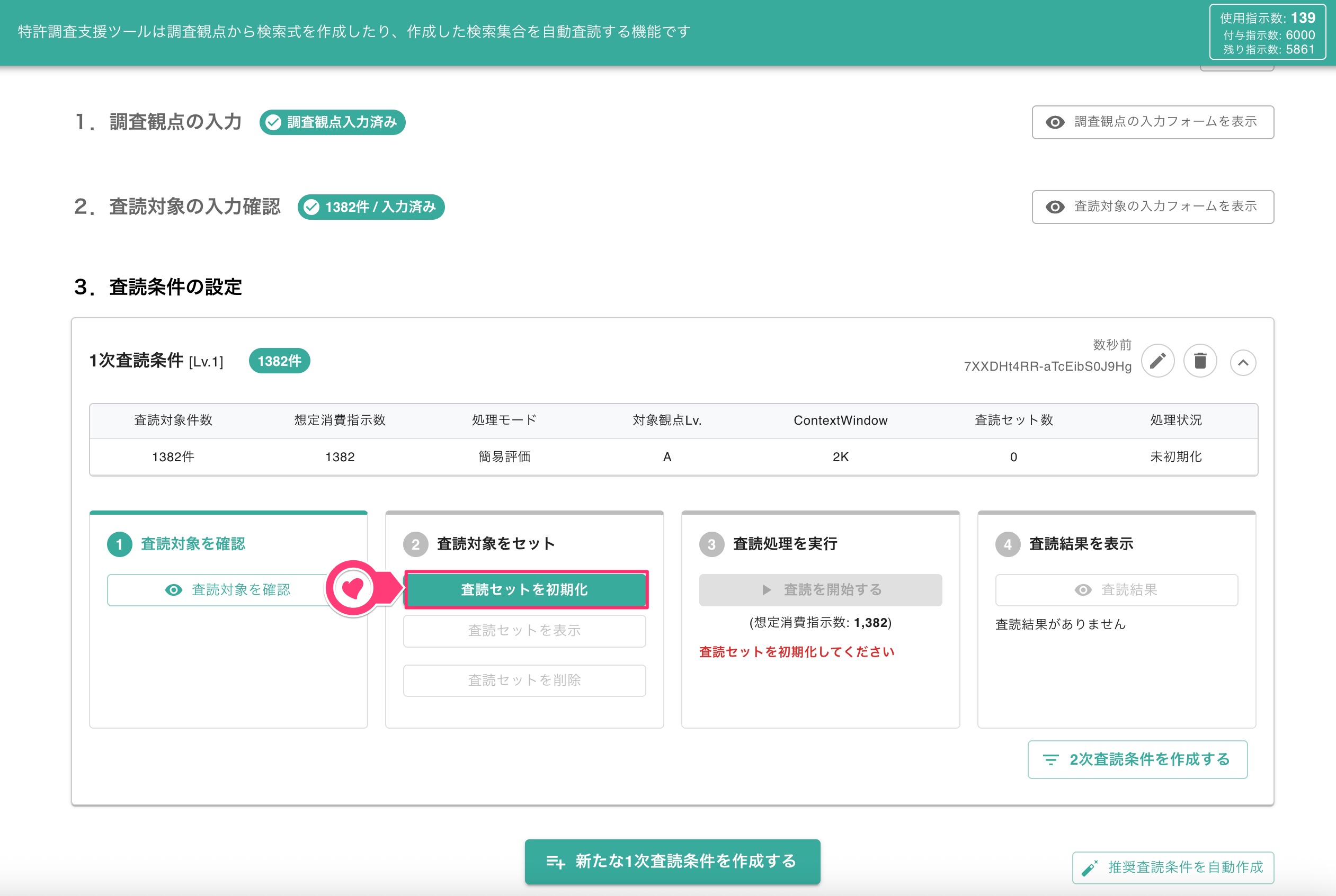The image size is (1336, 896).
Task: Click the trash delete icon for 1次査読条件
Action: [1200, 361]
